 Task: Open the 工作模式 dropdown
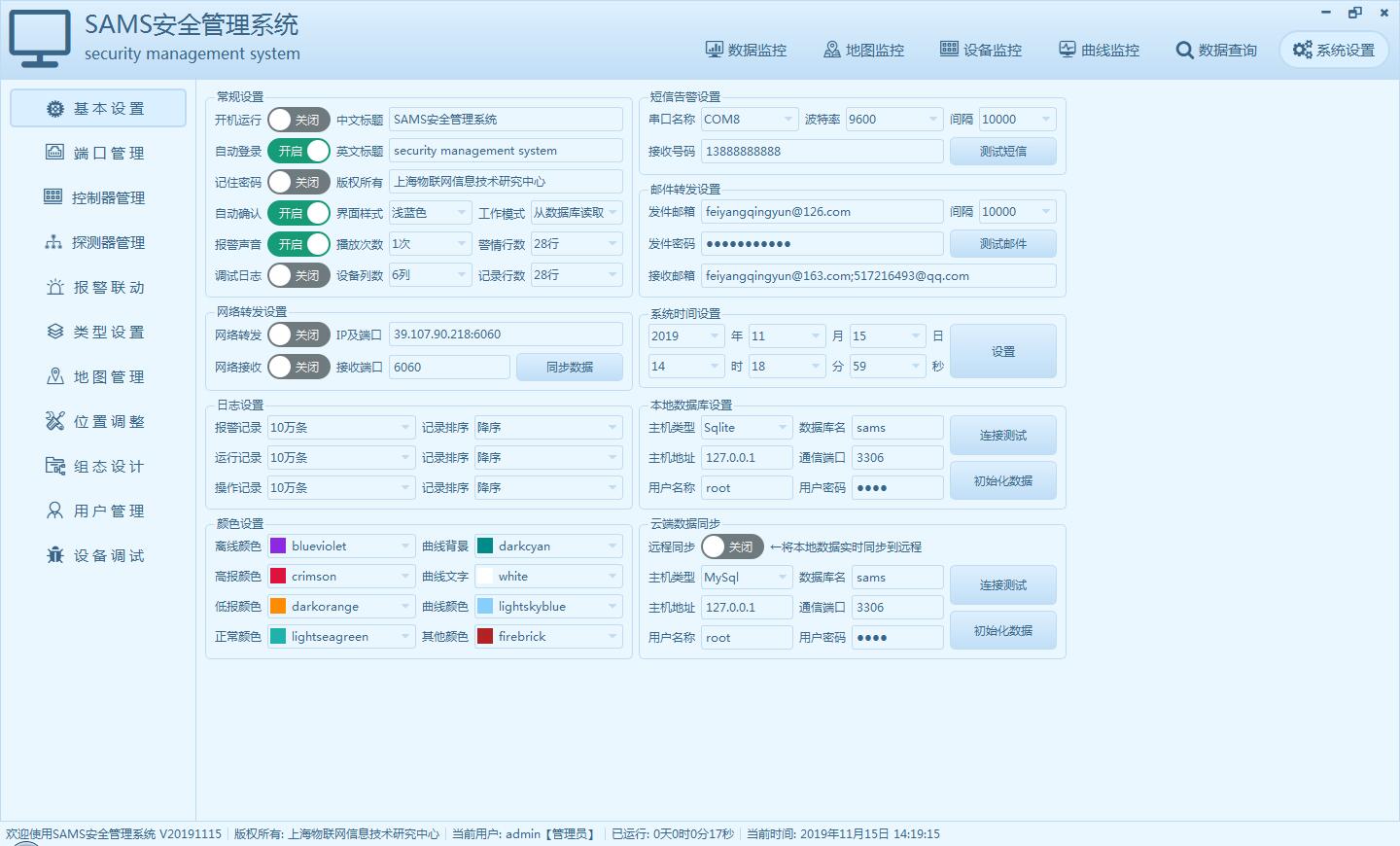click(576, 213)
